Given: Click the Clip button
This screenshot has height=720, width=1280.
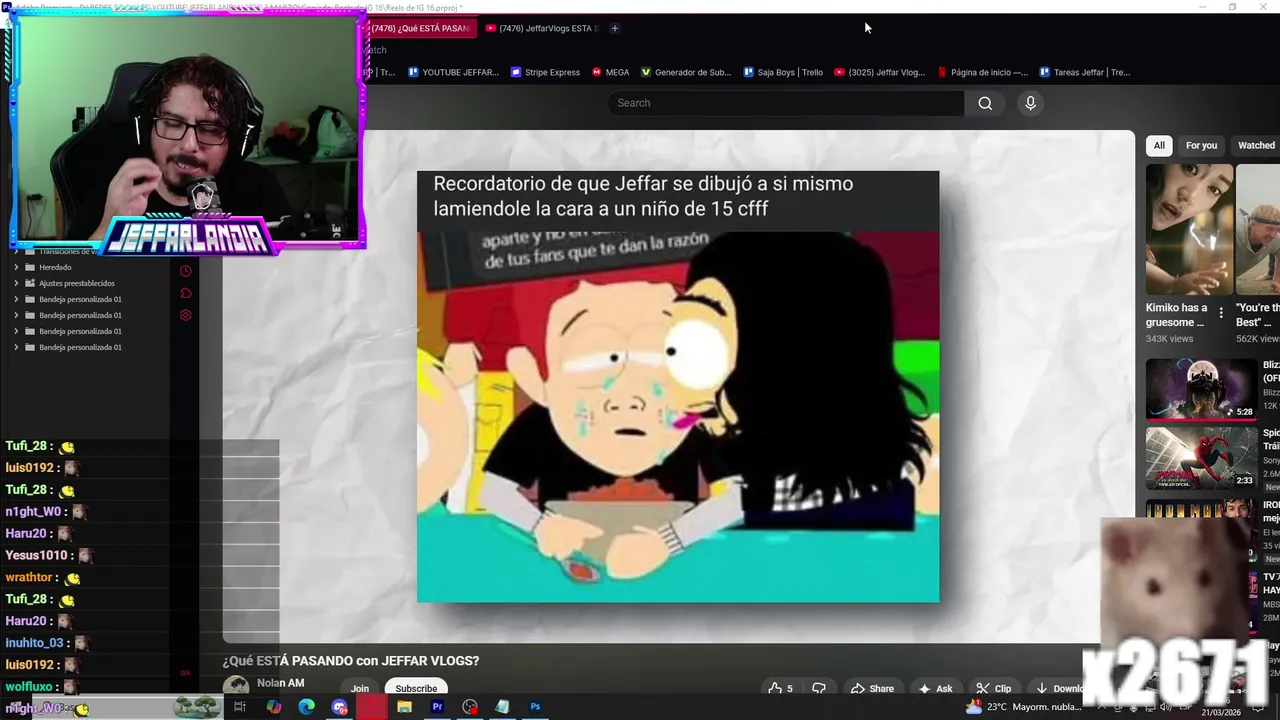Looking at the screenshot, I should (994, 688).
